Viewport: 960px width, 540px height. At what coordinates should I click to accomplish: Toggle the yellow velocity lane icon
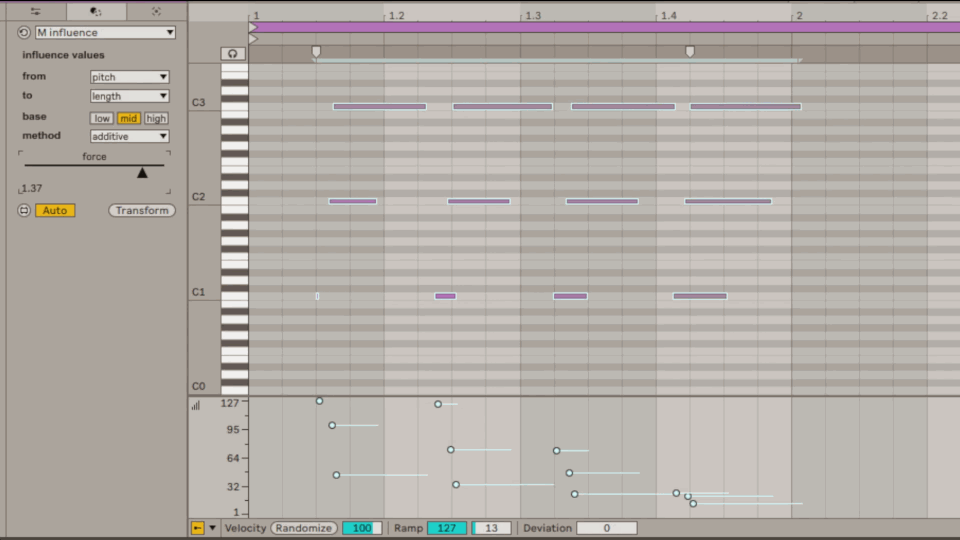197,528
